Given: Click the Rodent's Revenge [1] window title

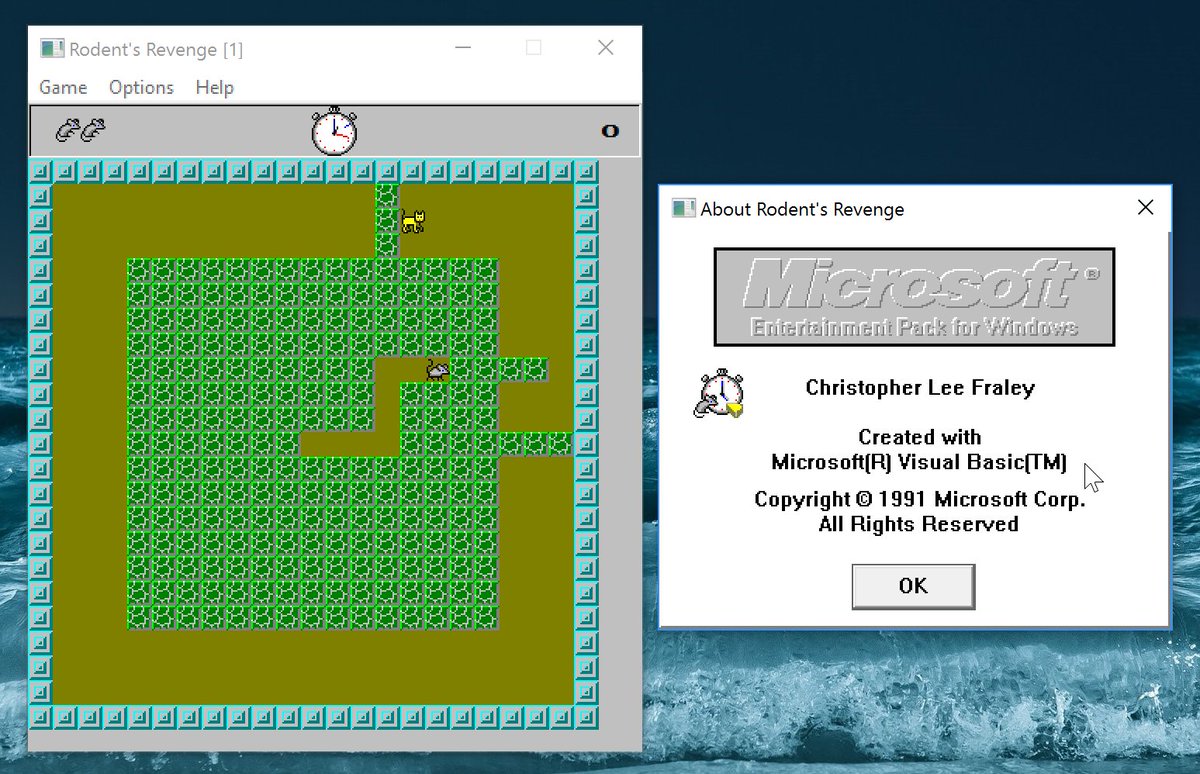Looking at the screenshot, I should [x=156, y=50].
